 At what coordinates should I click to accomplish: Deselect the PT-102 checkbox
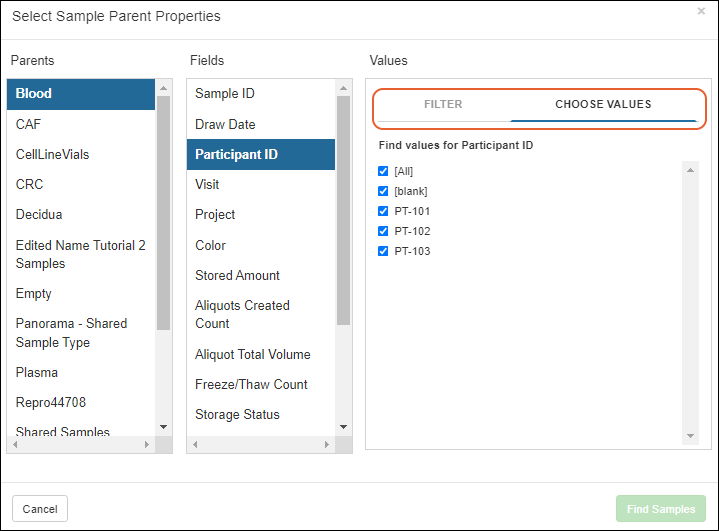pos(383,231)
